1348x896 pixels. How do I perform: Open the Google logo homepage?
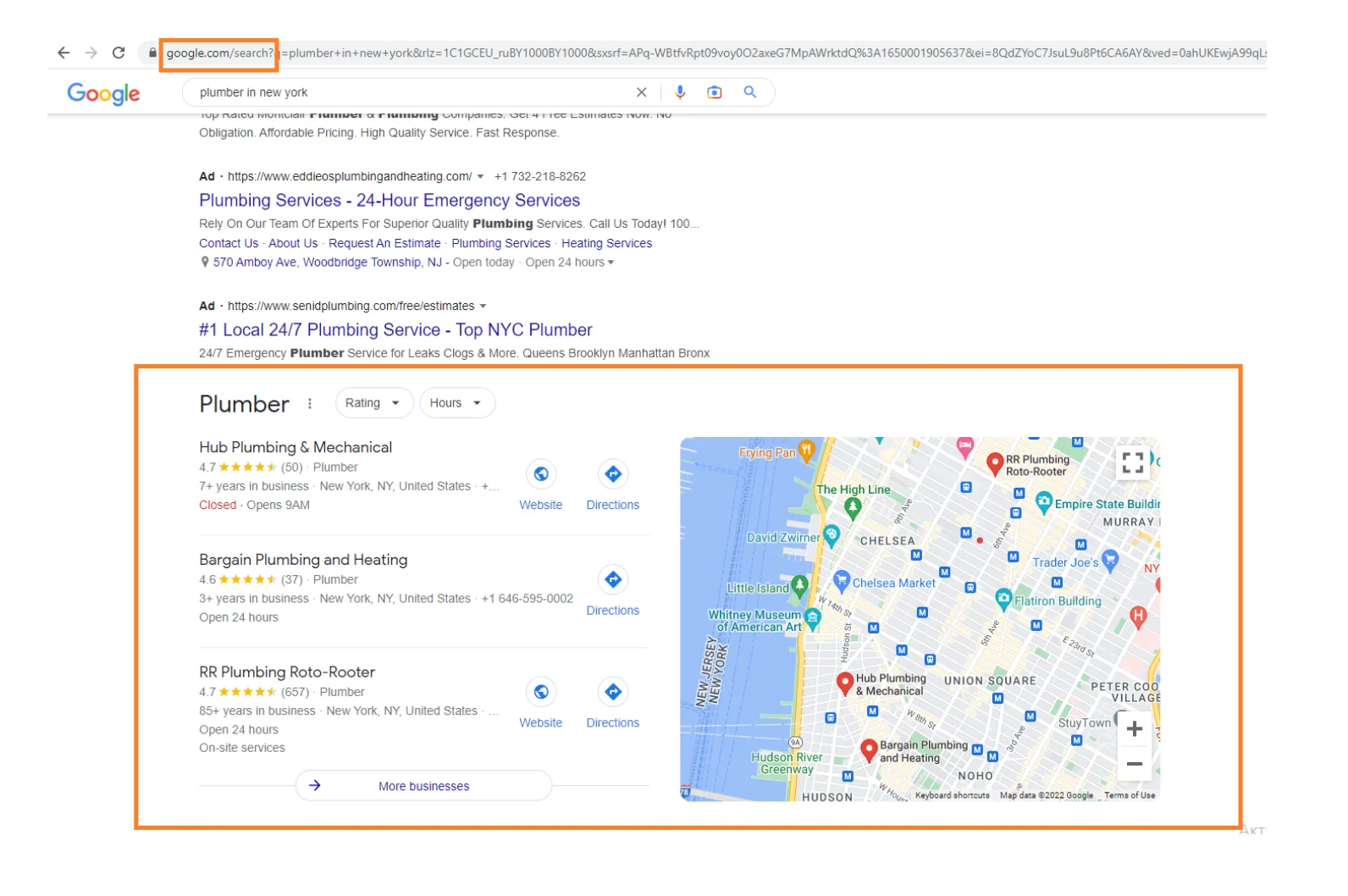click(x=103, y=93)
